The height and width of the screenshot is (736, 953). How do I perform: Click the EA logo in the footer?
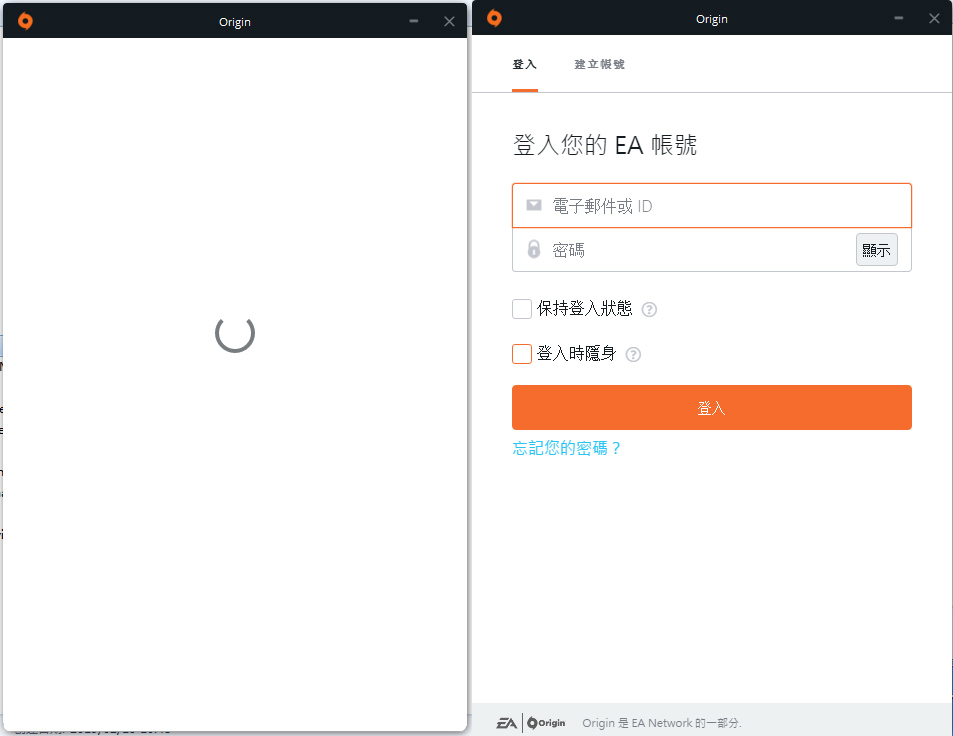click(x=505, y=722)
